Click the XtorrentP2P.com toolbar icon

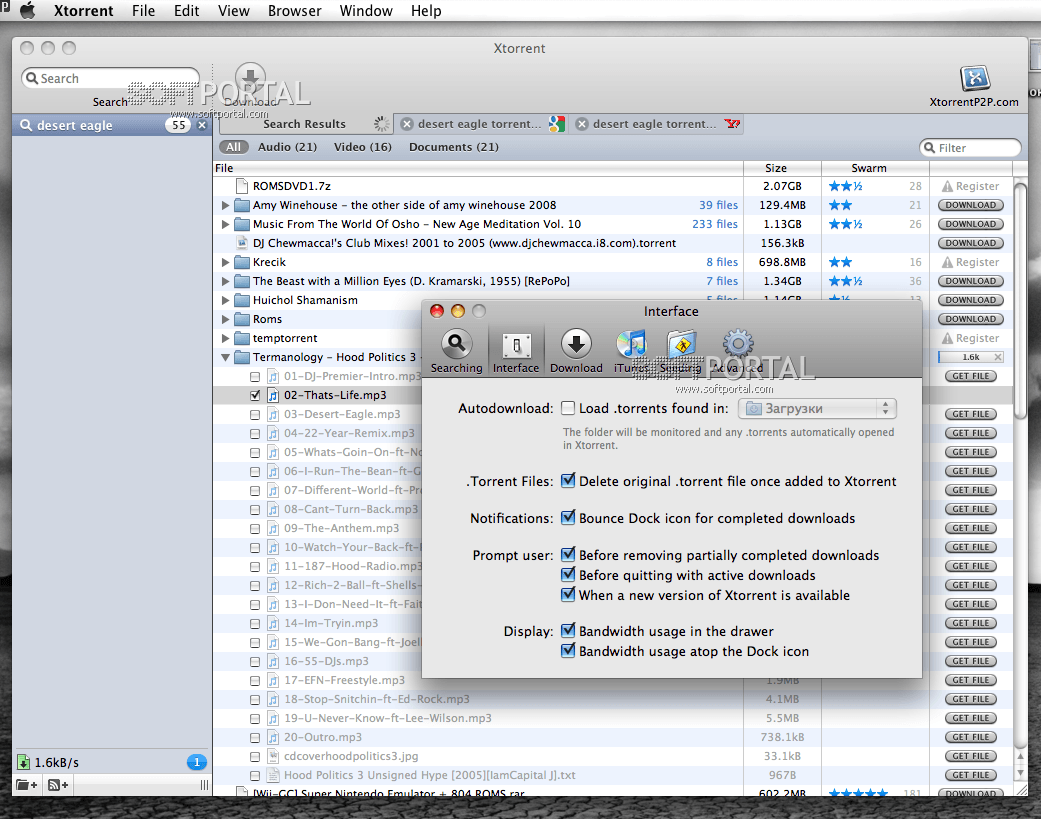974,78
